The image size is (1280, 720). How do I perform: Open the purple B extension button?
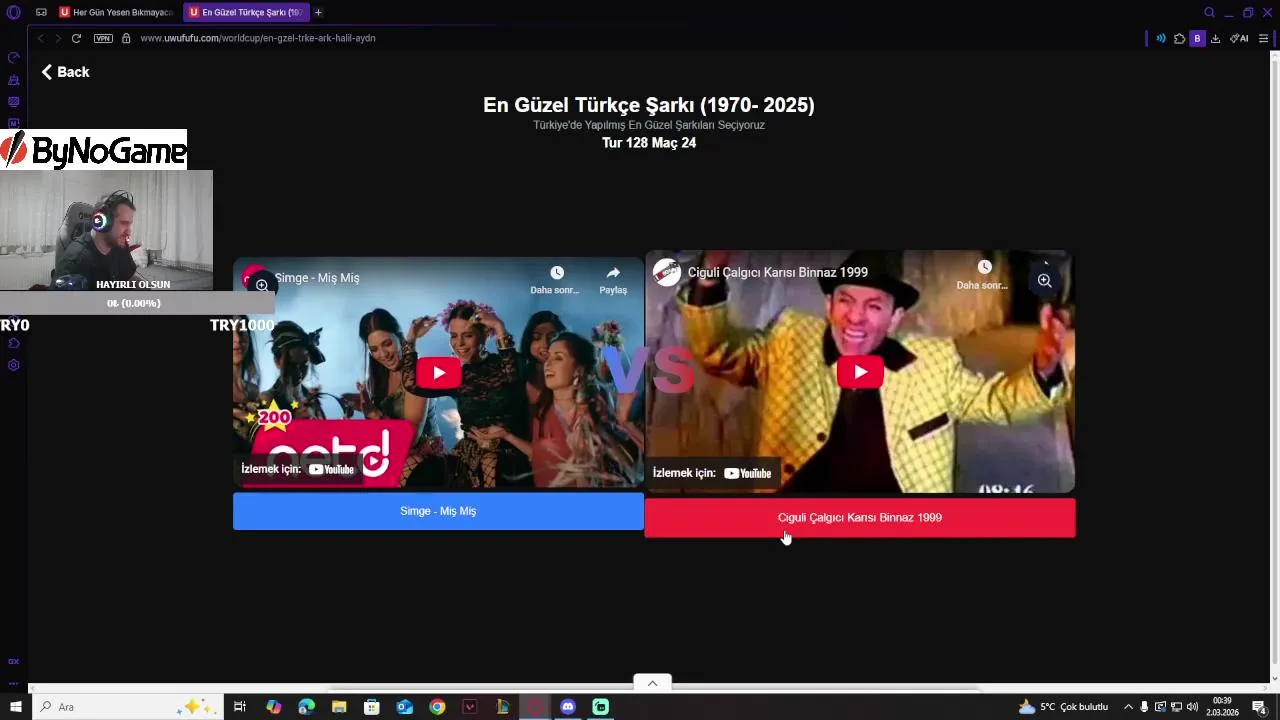[x=1197, y=38]
